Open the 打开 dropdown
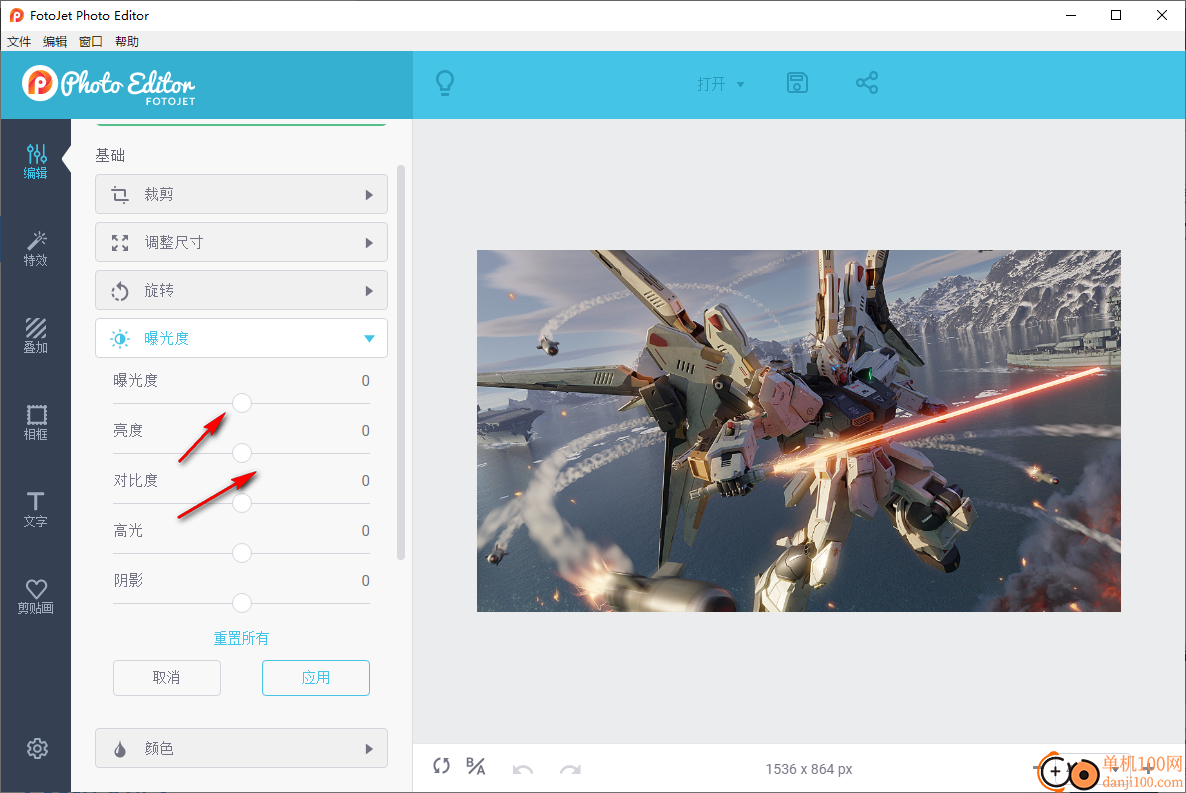The image size is (1186, 793). coord(721,84)
